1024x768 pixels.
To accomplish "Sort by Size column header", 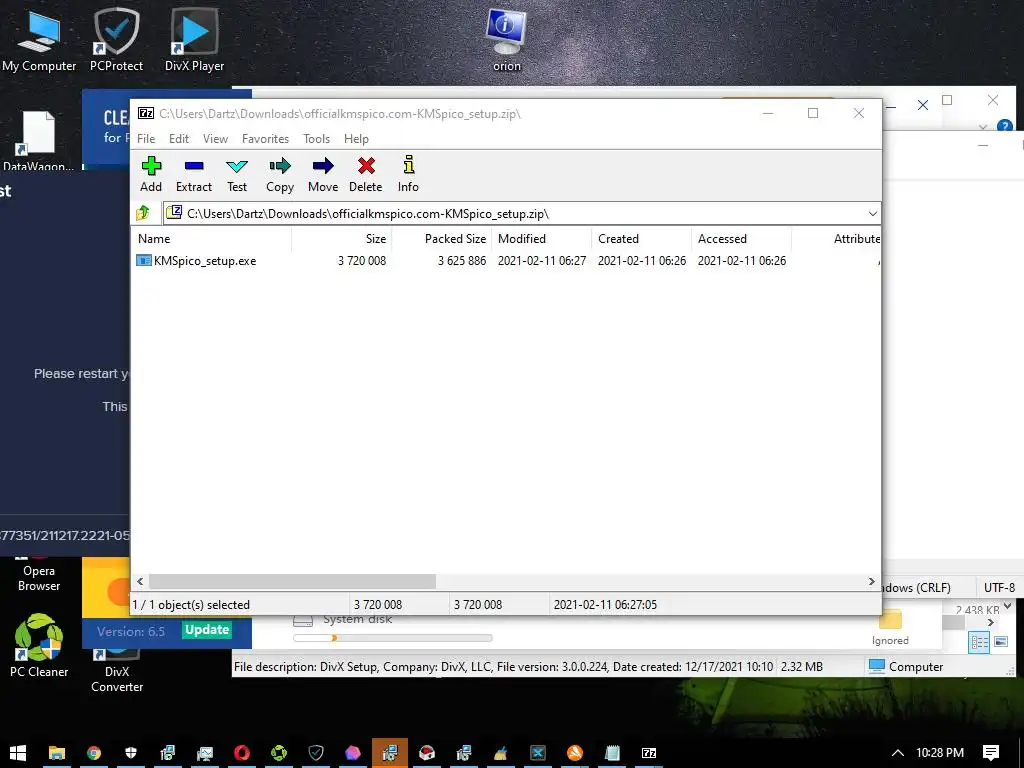I will coord(341,239).
